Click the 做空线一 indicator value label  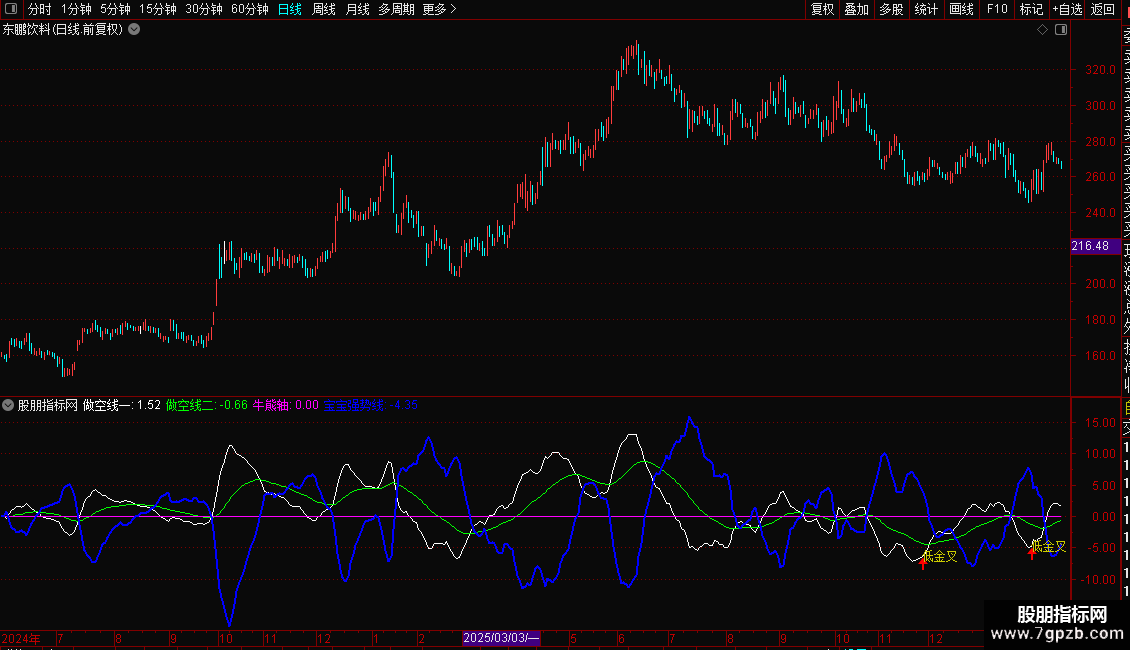tap(122, 405)
